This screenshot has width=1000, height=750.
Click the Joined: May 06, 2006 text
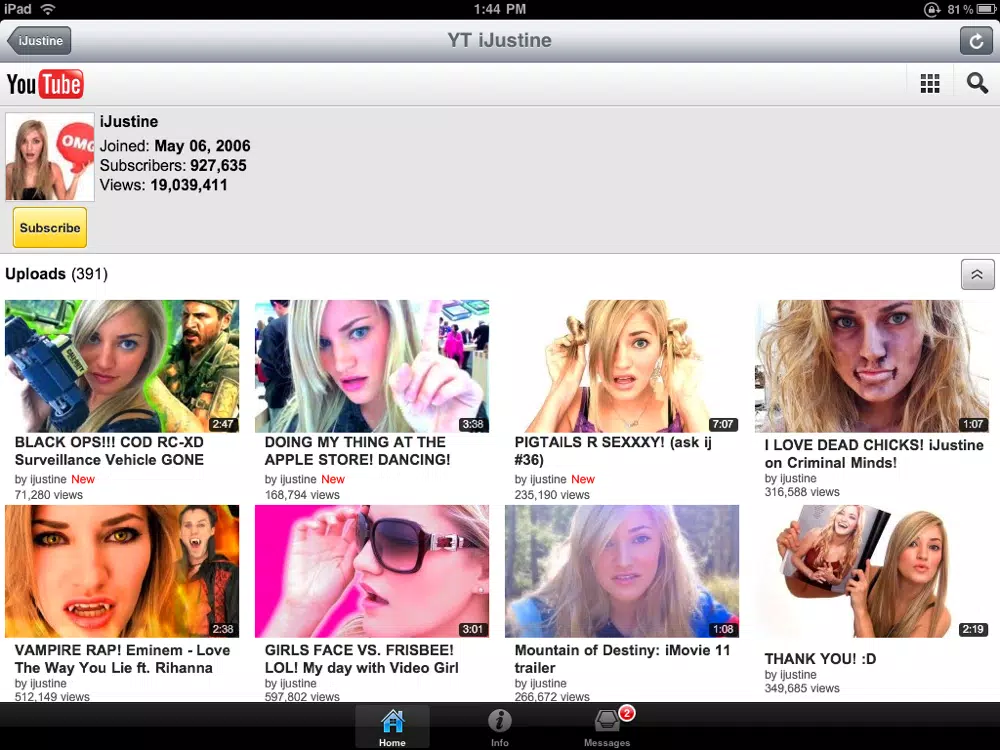175,146
